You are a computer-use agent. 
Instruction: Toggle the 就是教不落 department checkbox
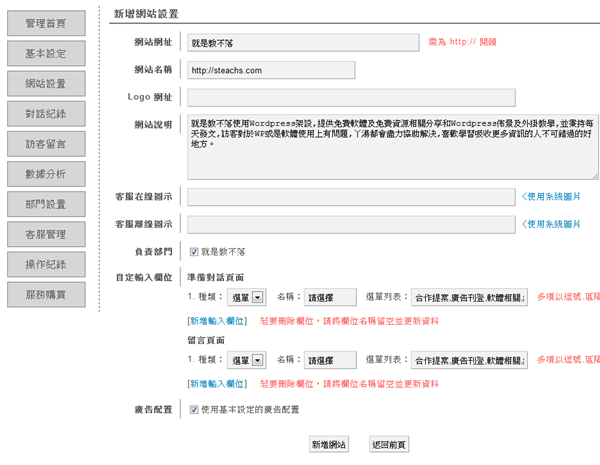[x=194, y=252]
